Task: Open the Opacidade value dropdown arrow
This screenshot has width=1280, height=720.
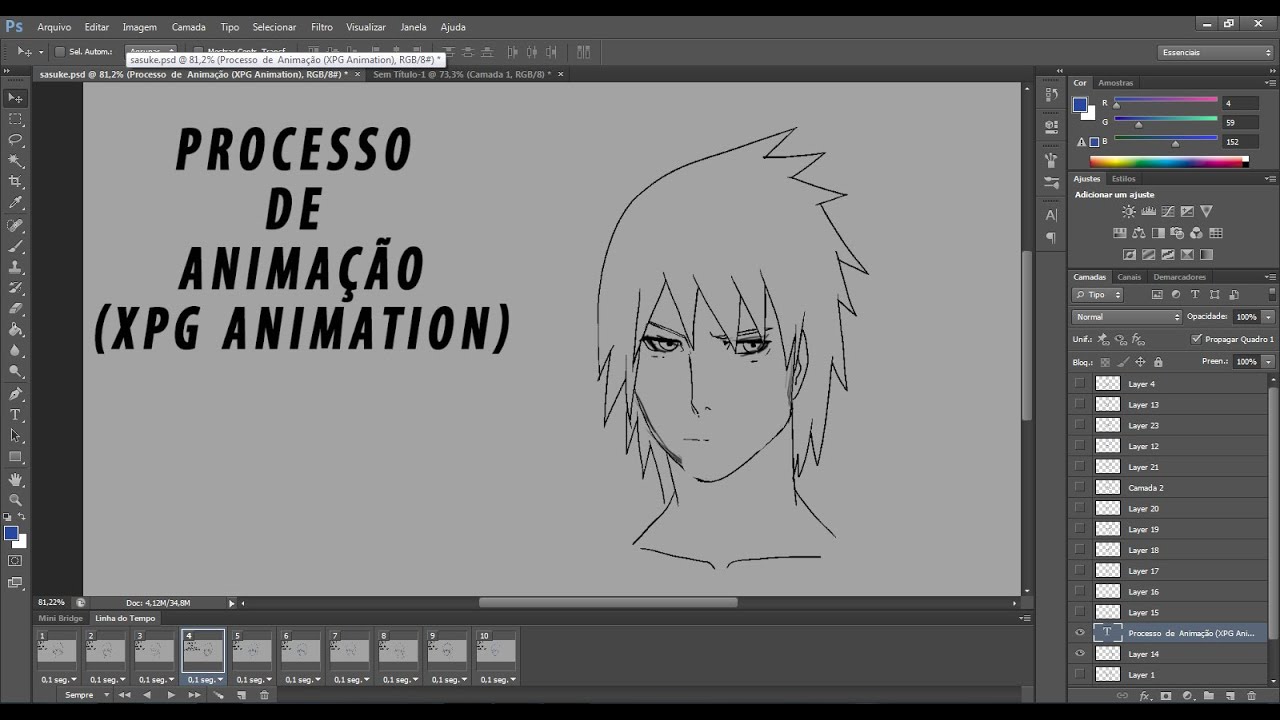Action: pyautogui.click(x=1269, y=317)
